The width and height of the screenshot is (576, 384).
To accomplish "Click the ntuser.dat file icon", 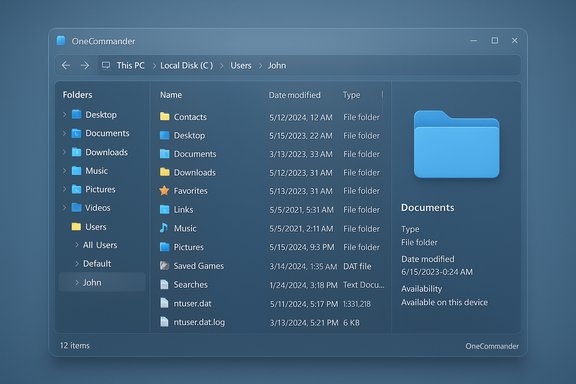I will click(x=164, y=303).
